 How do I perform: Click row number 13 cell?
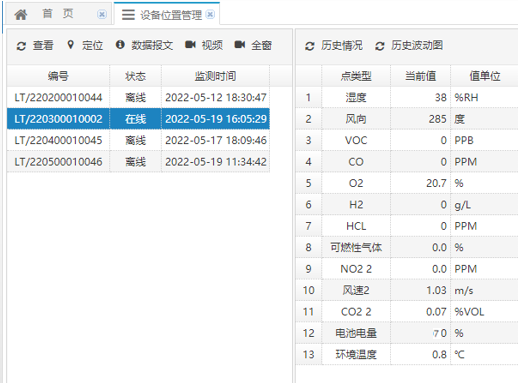tap(308, 354)
